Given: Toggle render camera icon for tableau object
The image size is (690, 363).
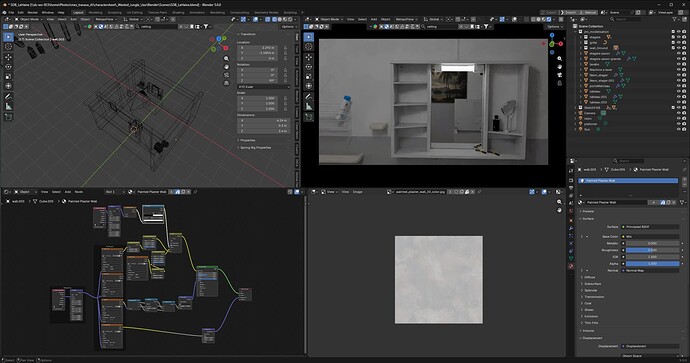Looking at the screenshot, I should coord(684,91).
